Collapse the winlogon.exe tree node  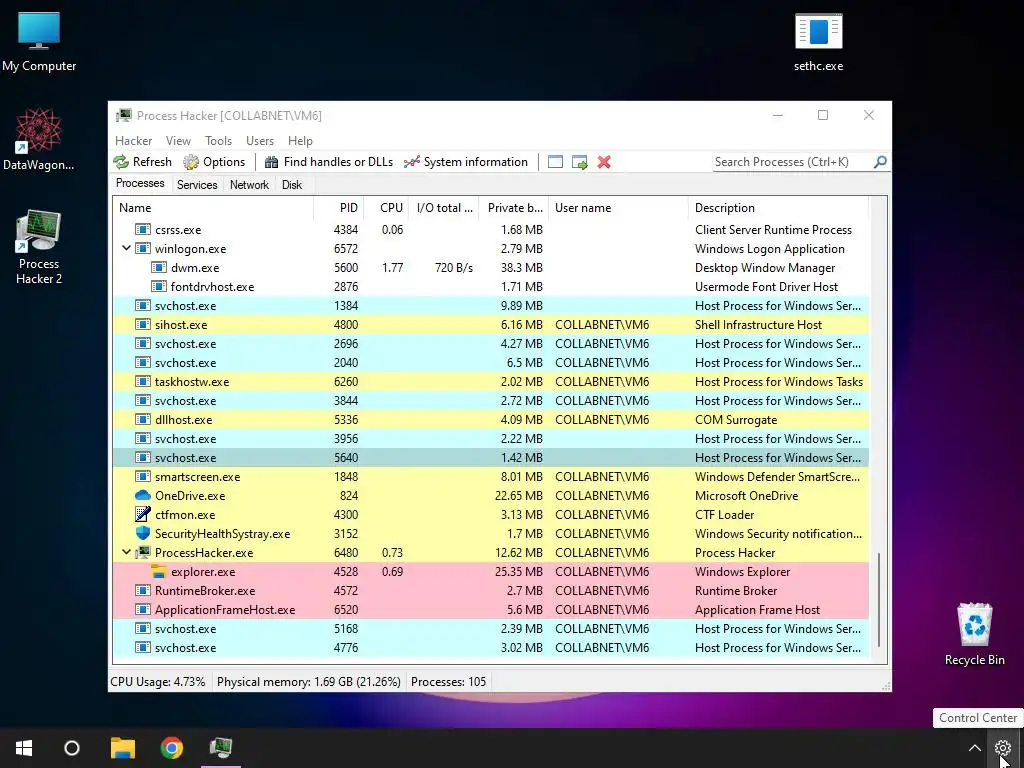coord(126,249)
